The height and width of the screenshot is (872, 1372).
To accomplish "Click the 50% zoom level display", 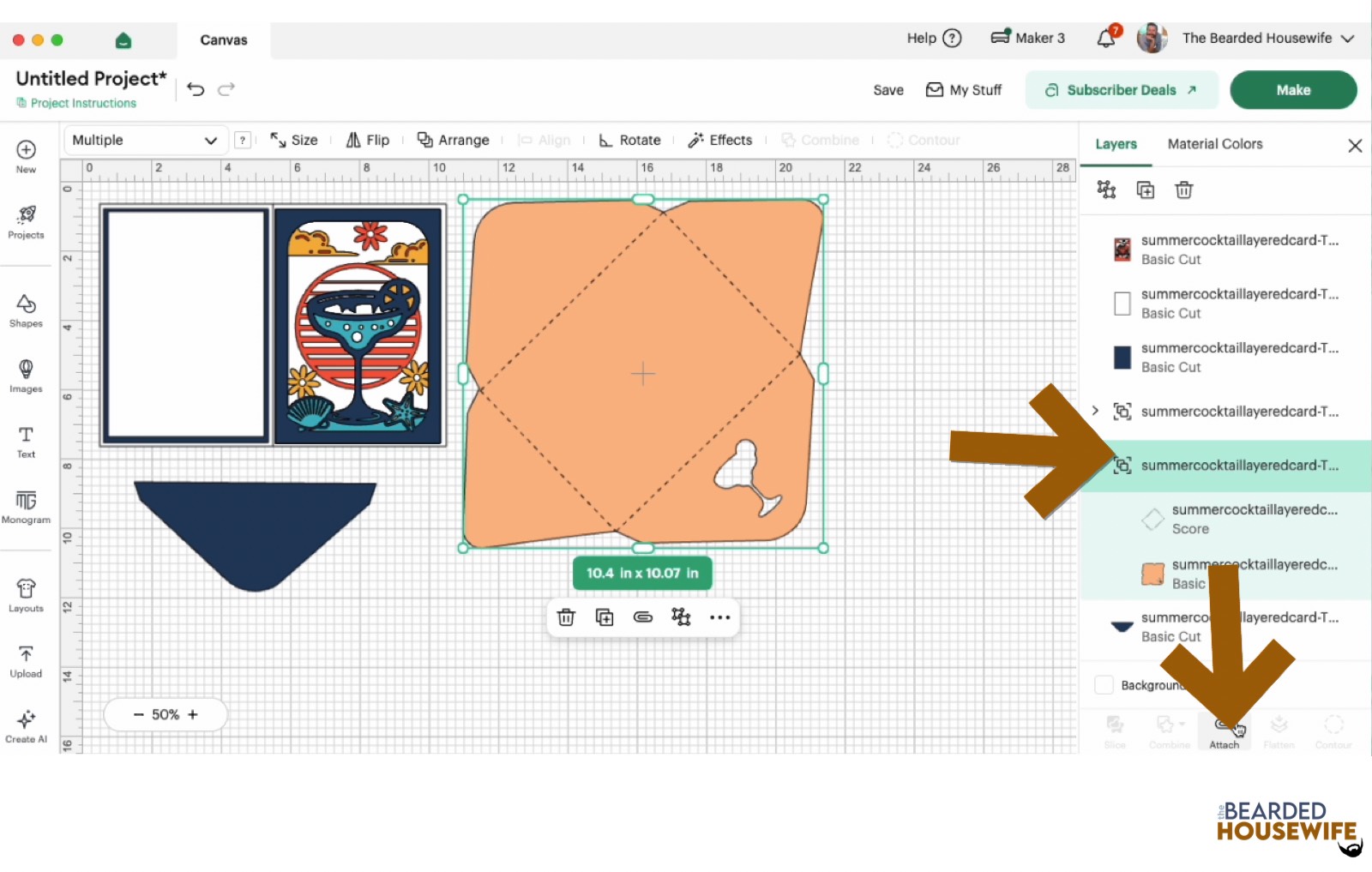I will [x=165, y=714].
